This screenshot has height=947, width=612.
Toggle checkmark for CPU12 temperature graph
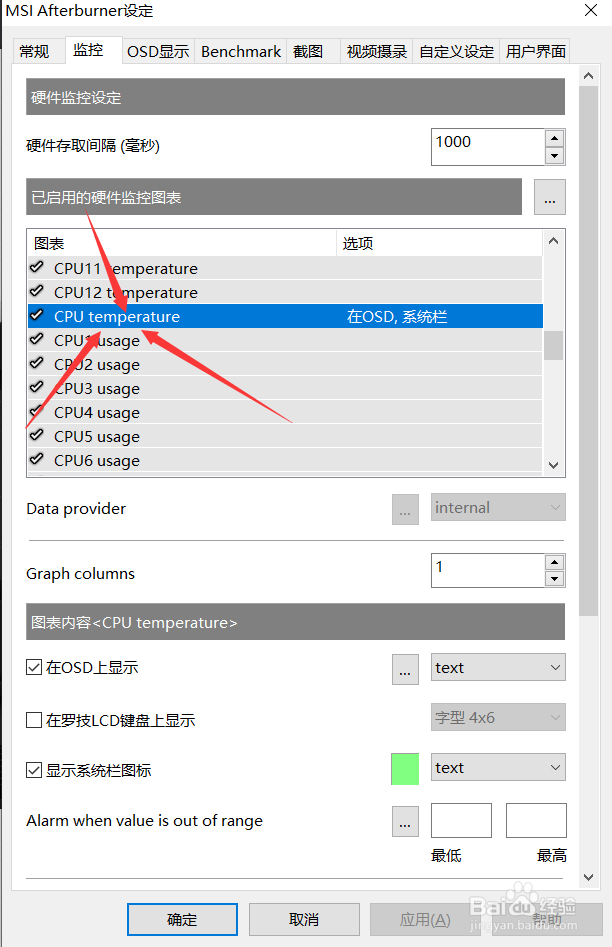(x=37, y=291)
